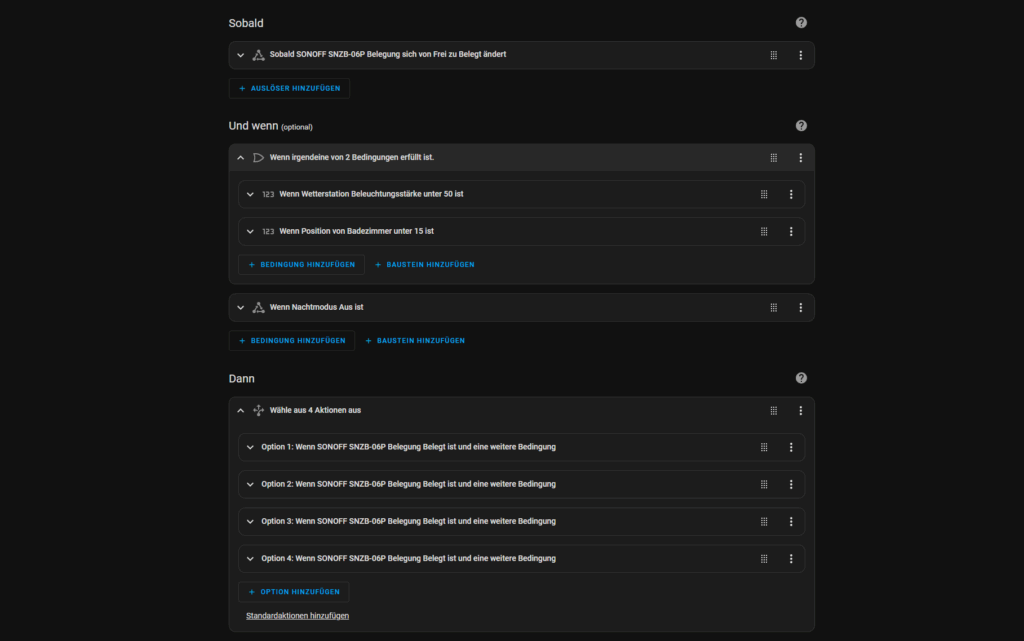The width and height of the screenshot is (1024, 641).
Task: Open three-dot menu for Option 1
Action: [x=791, y=447]
